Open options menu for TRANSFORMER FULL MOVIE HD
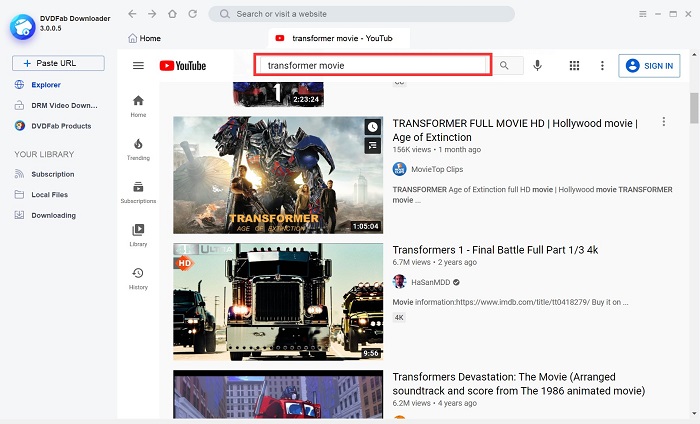The image size is (700, 424). [664, 121]
